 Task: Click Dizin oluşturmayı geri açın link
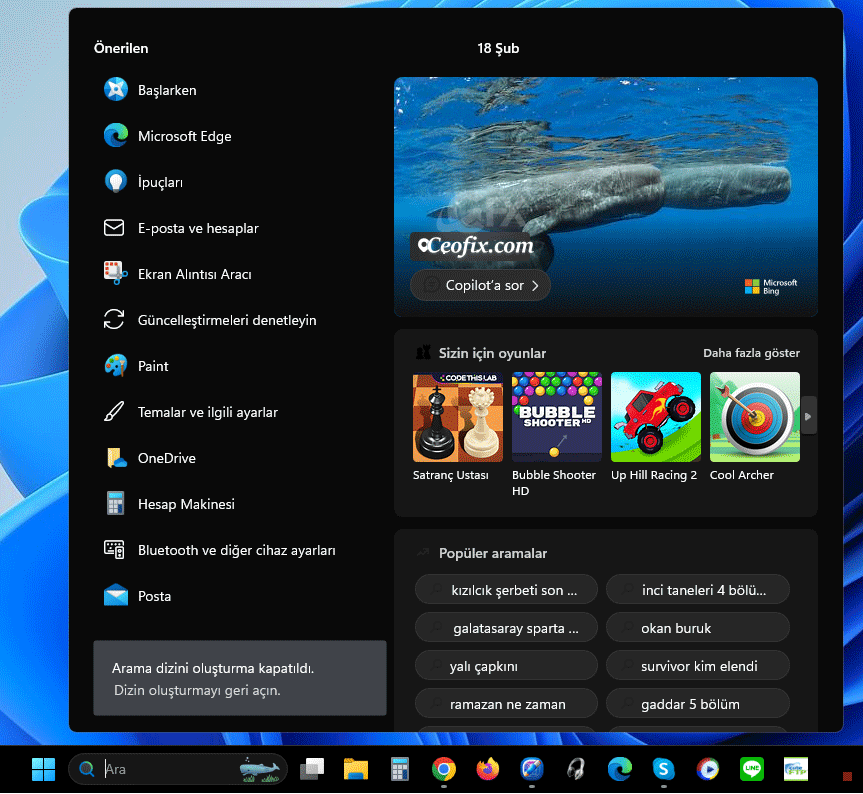197,690
